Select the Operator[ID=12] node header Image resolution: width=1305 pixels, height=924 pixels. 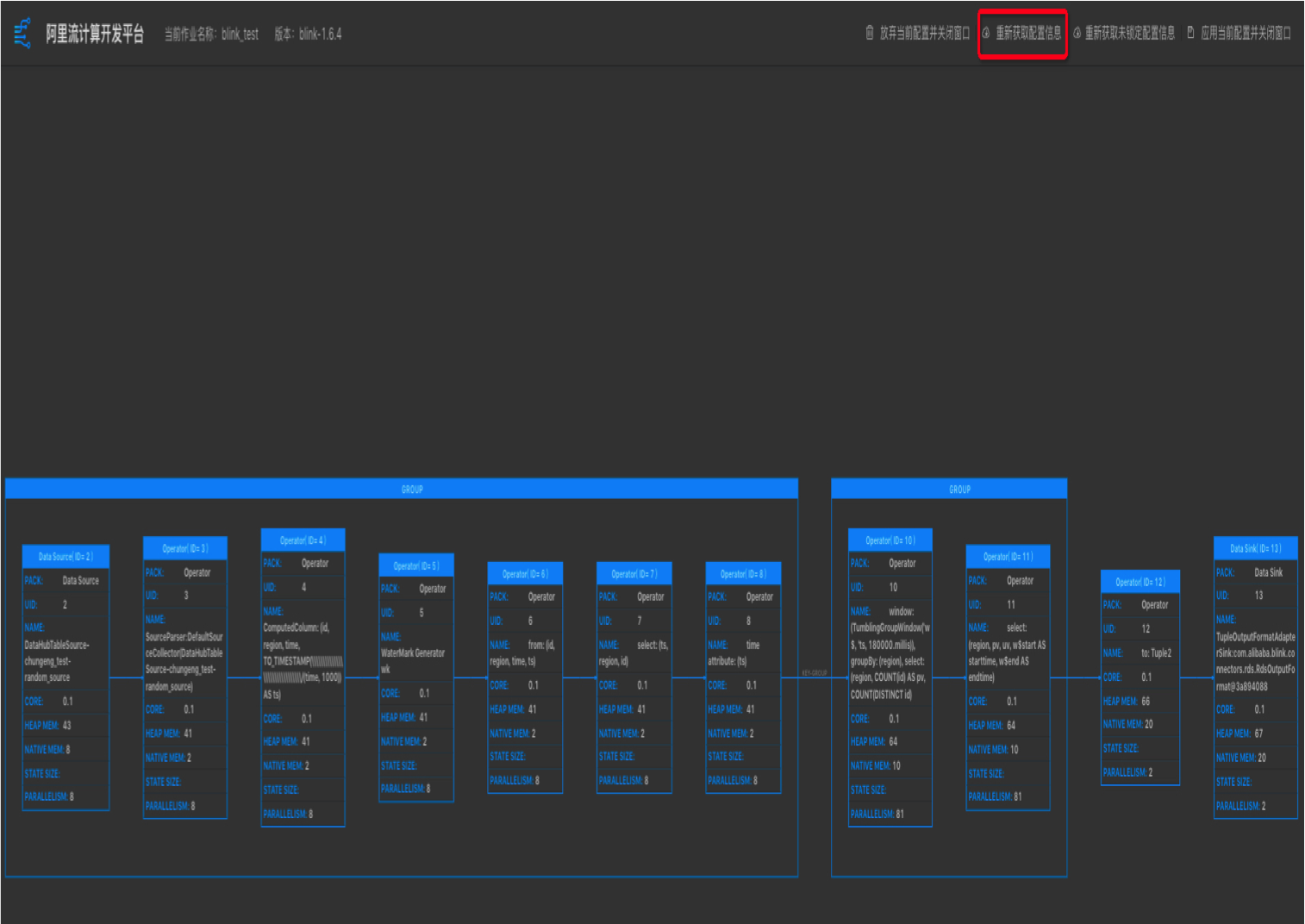click(x=1140, y=582)
